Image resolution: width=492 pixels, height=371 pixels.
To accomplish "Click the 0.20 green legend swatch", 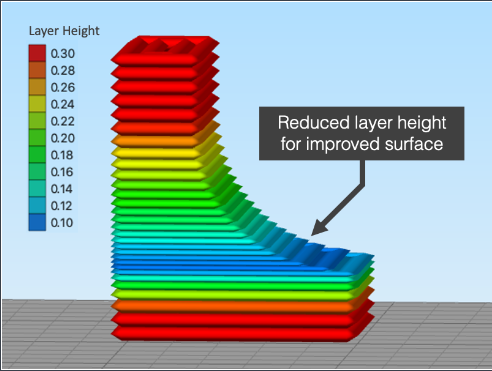I will (x=37, y=138).
